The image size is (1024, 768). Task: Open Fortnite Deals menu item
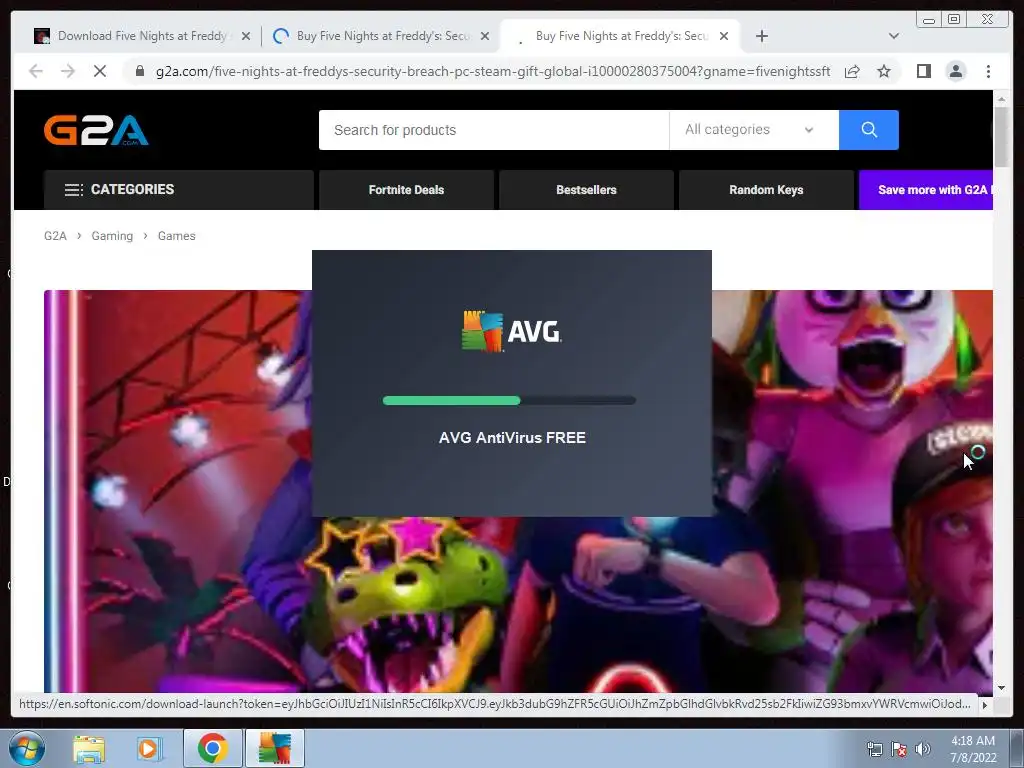(x=406, y=190)
